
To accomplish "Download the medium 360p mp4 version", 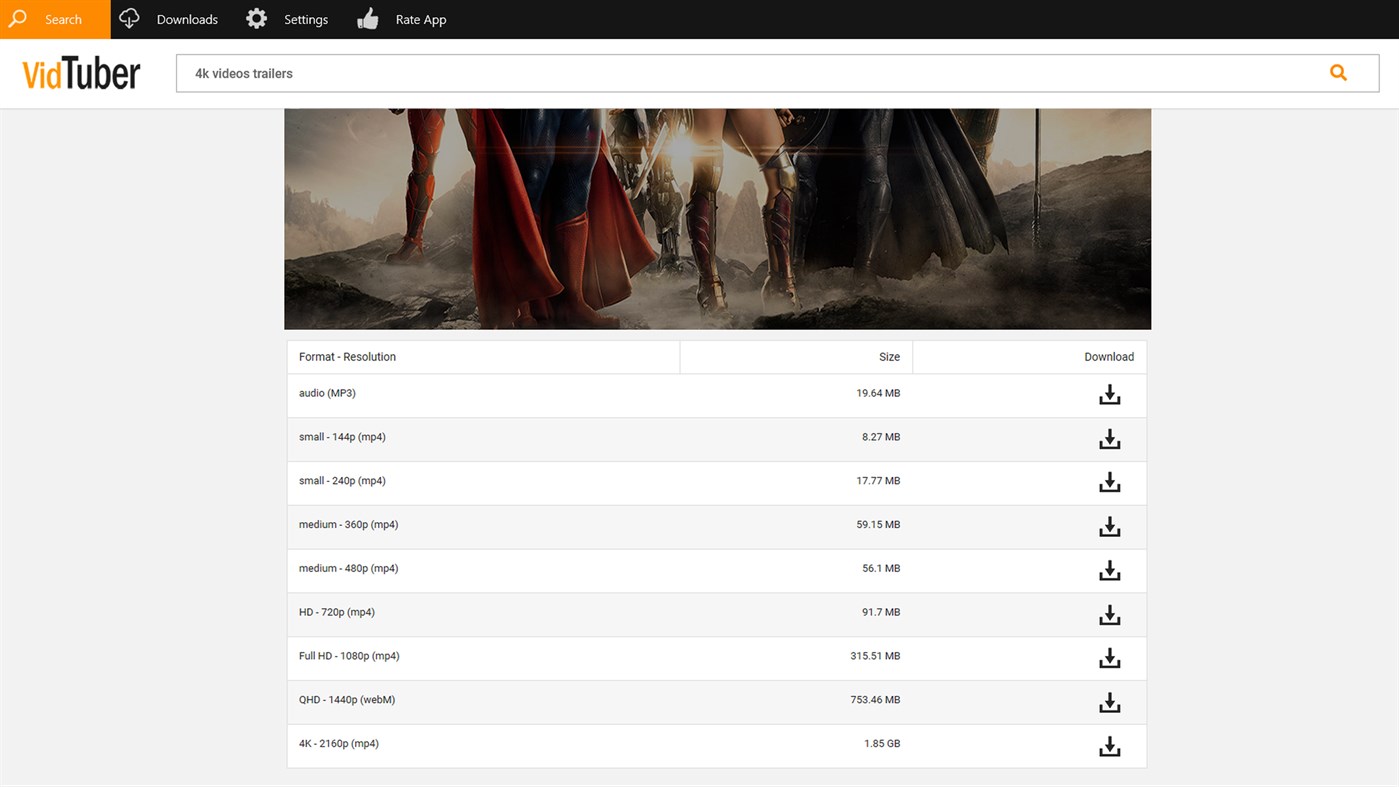I will tap(1109, 526).
